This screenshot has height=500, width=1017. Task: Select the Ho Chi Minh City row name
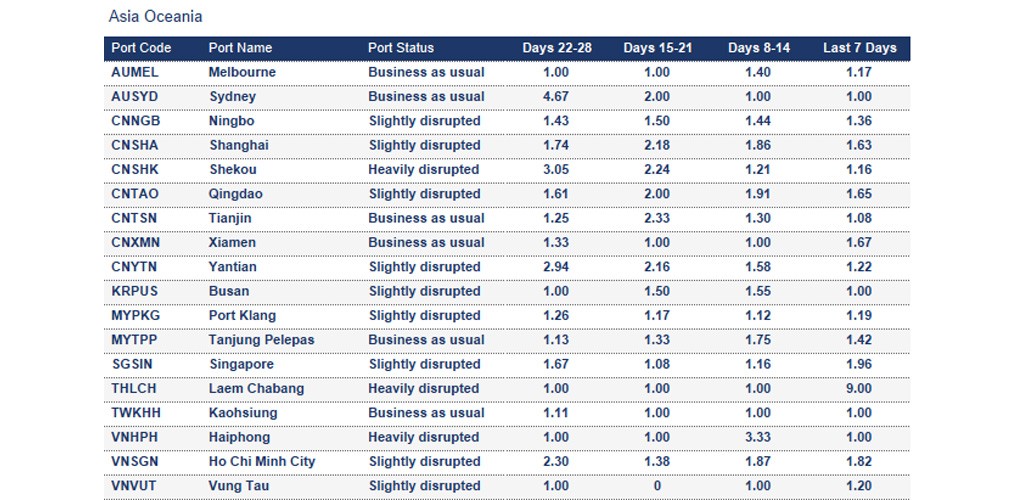[x=262, y=462]
